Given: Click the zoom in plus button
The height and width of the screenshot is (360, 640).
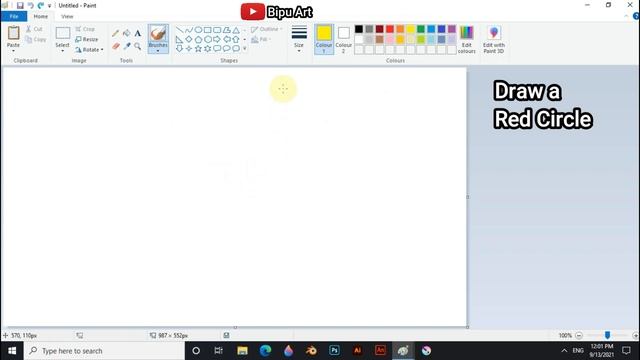Looking at the screenshot, I should point(636,336).
